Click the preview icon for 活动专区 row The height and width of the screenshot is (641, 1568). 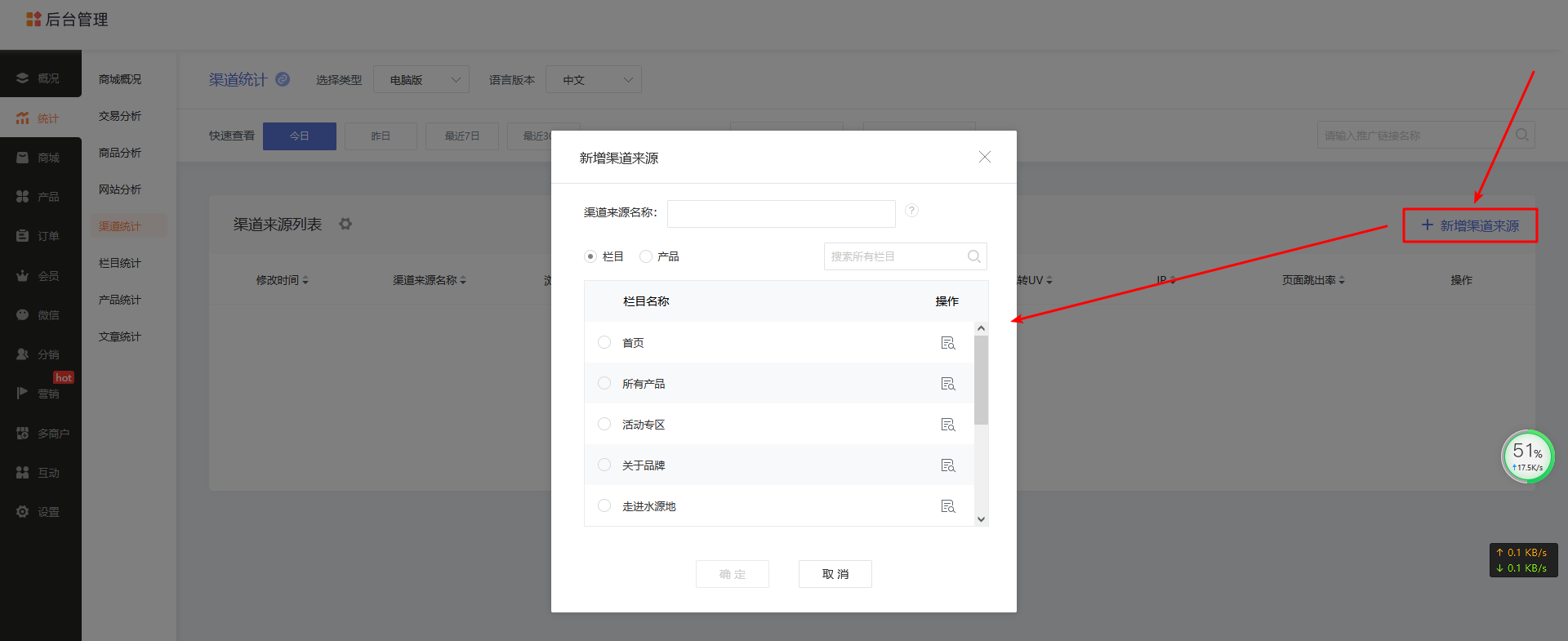(947, 425)
